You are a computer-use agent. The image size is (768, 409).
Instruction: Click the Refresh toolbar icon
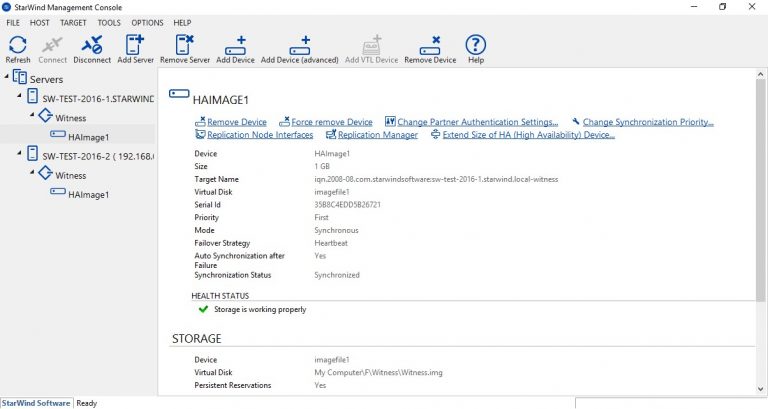click(17, 45)
